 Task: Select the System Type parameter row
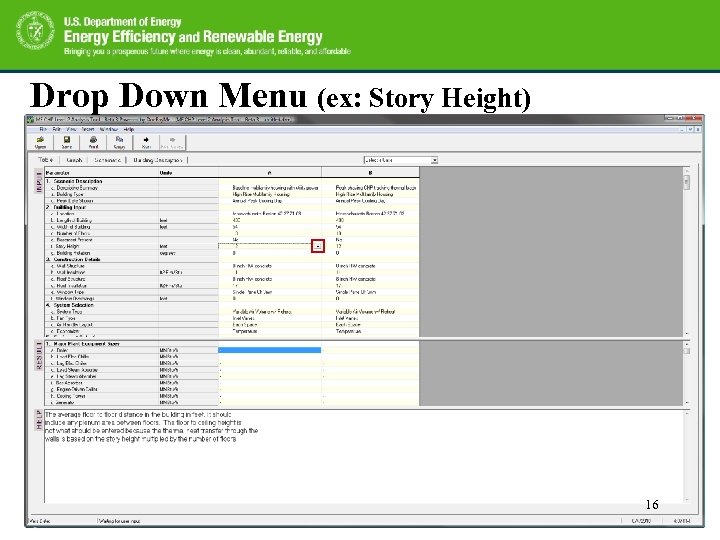point(101,311)
